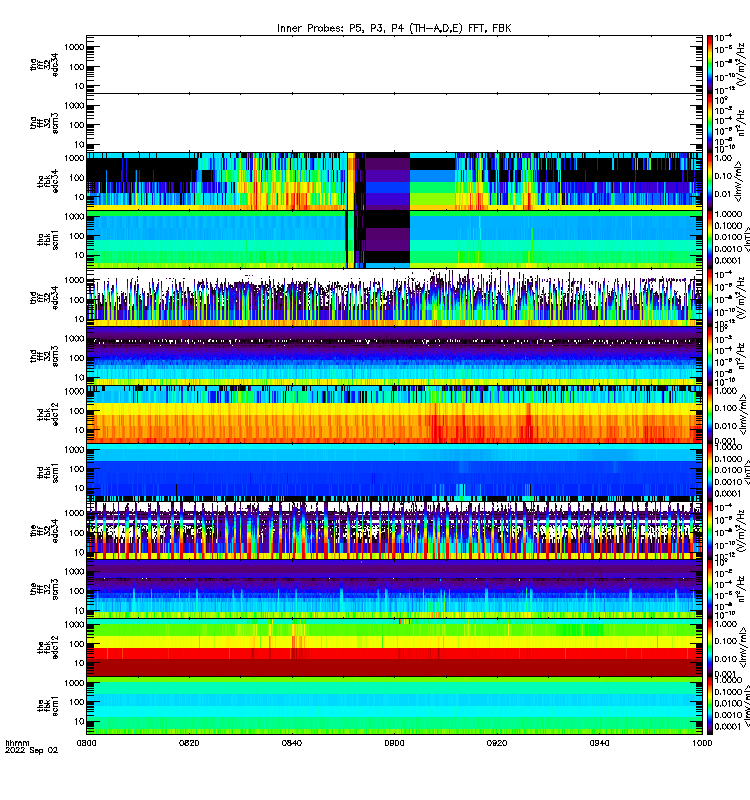The height and width of the screenshot is (800, 750).
Task: Click the the fff 32 edc34 spectrogram
Action: [394, 531]
